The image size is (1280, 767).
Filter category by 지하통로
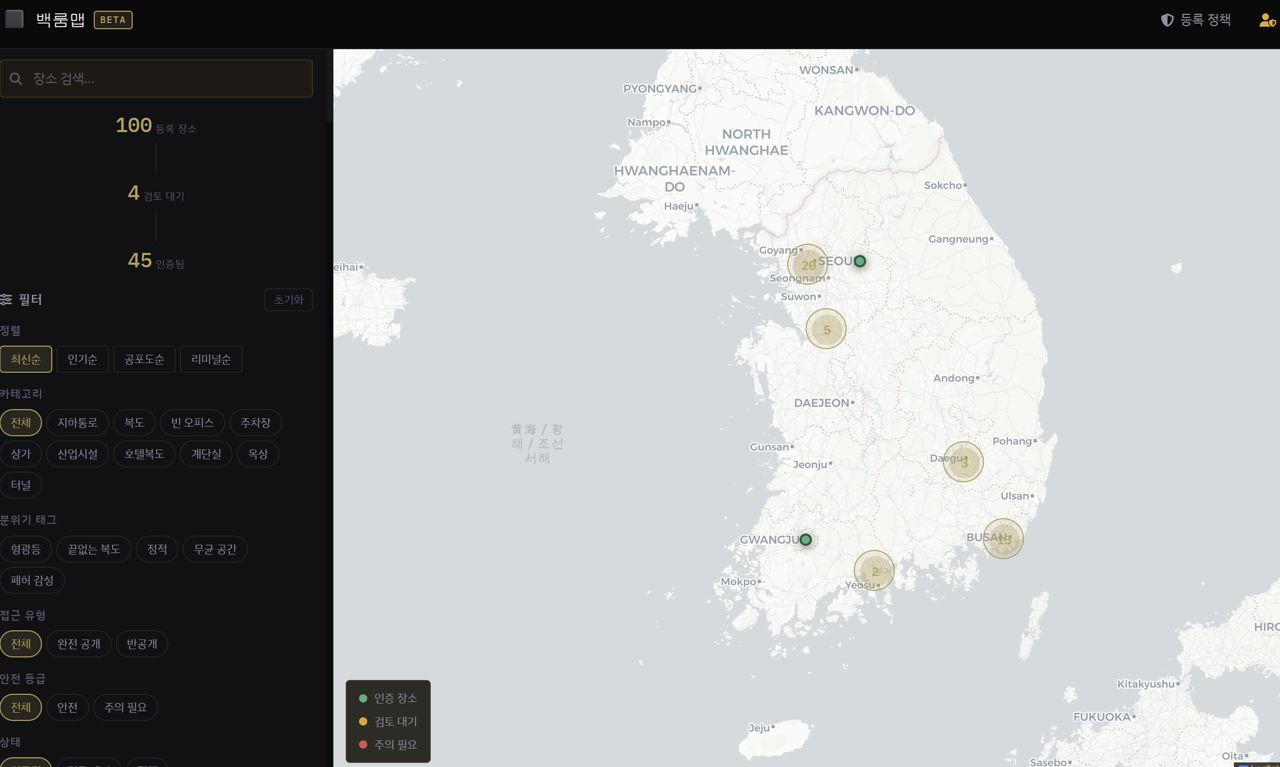tap(77, 423)
